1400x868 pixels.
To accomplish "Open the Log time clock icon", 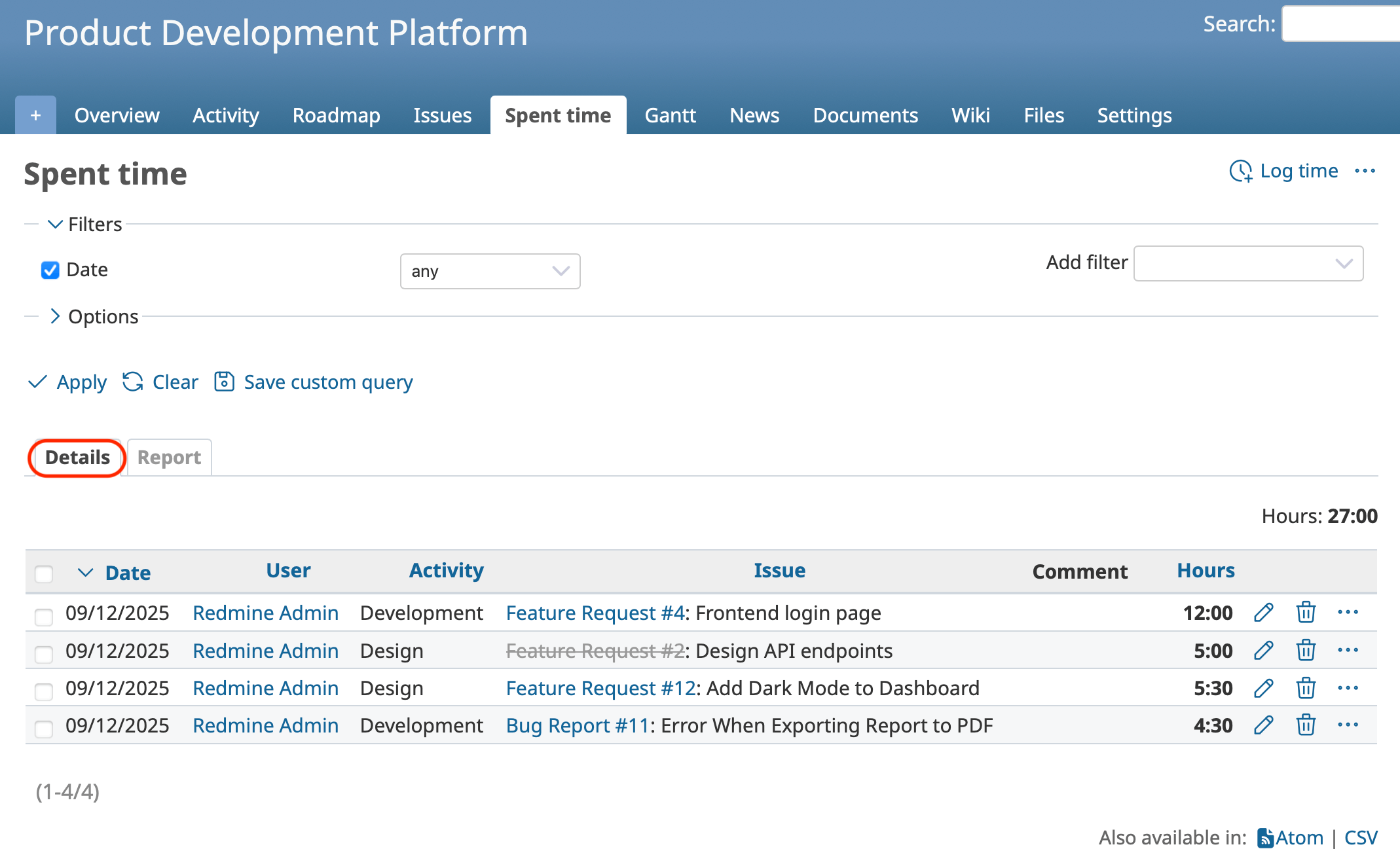I will pos(1242,172).
